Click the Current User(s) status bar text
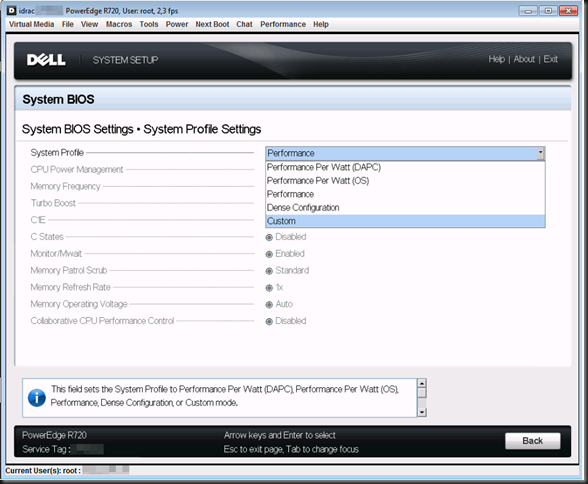Viewport: 588px width, 484px height. (43, 471)
